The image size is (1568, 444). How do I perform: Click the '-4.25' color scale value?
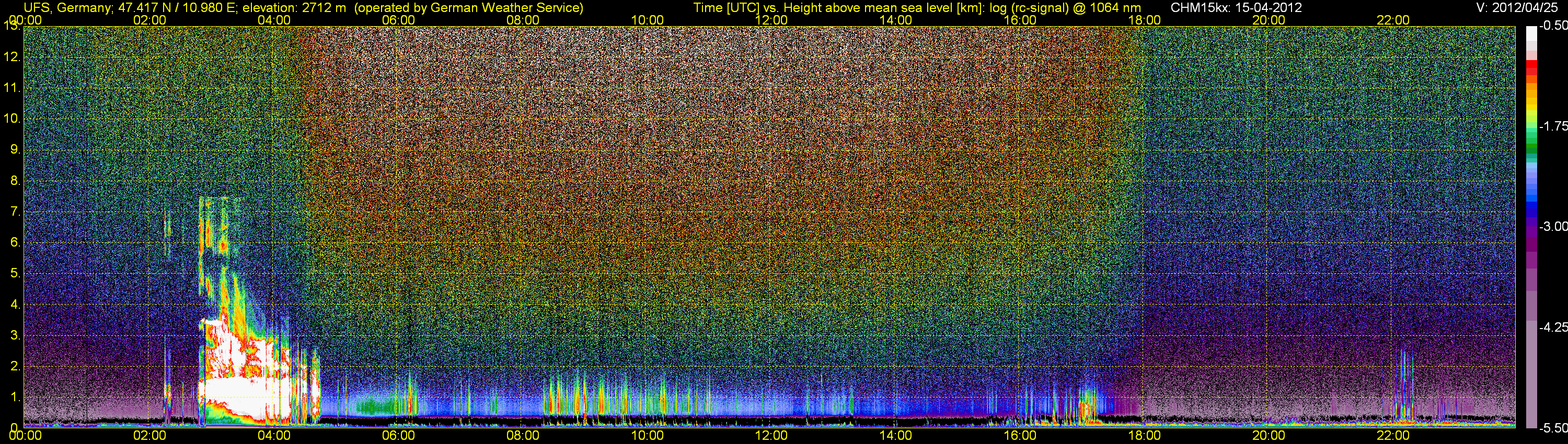click(x=1553, y=327)
